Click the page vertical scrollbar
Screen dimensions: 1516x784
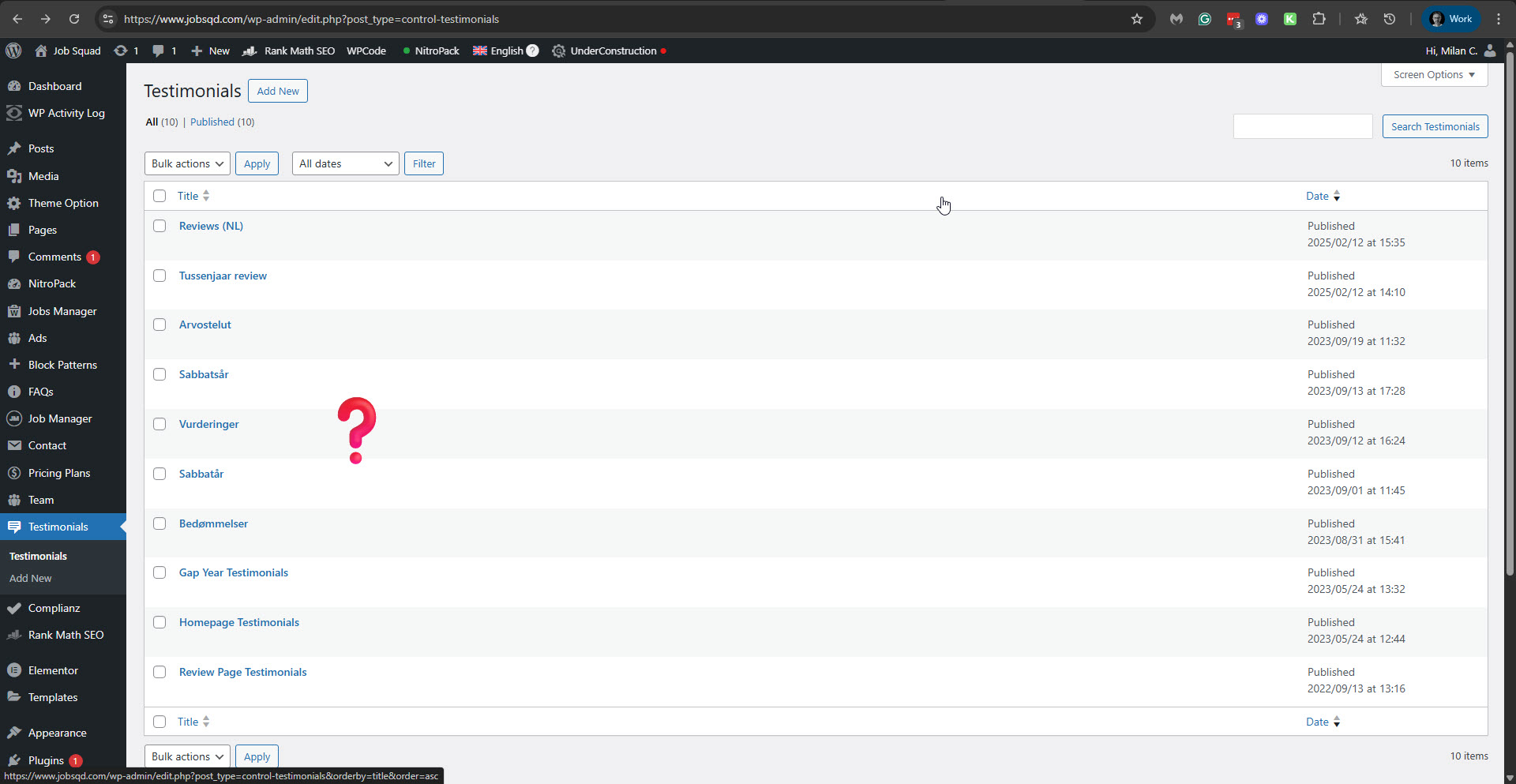click(1510, 316)
